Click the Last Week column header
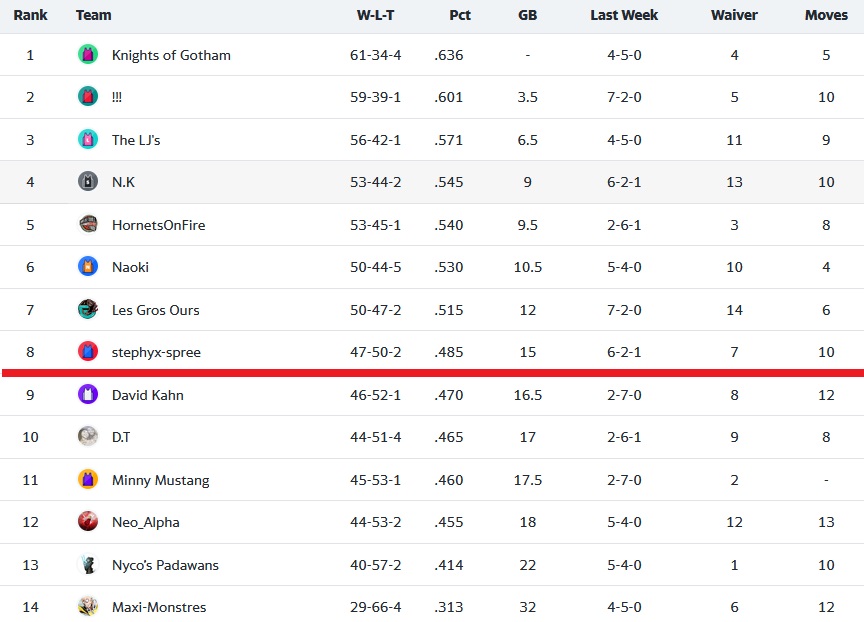This screenshot has width=864, height=622. pos(624,15)
